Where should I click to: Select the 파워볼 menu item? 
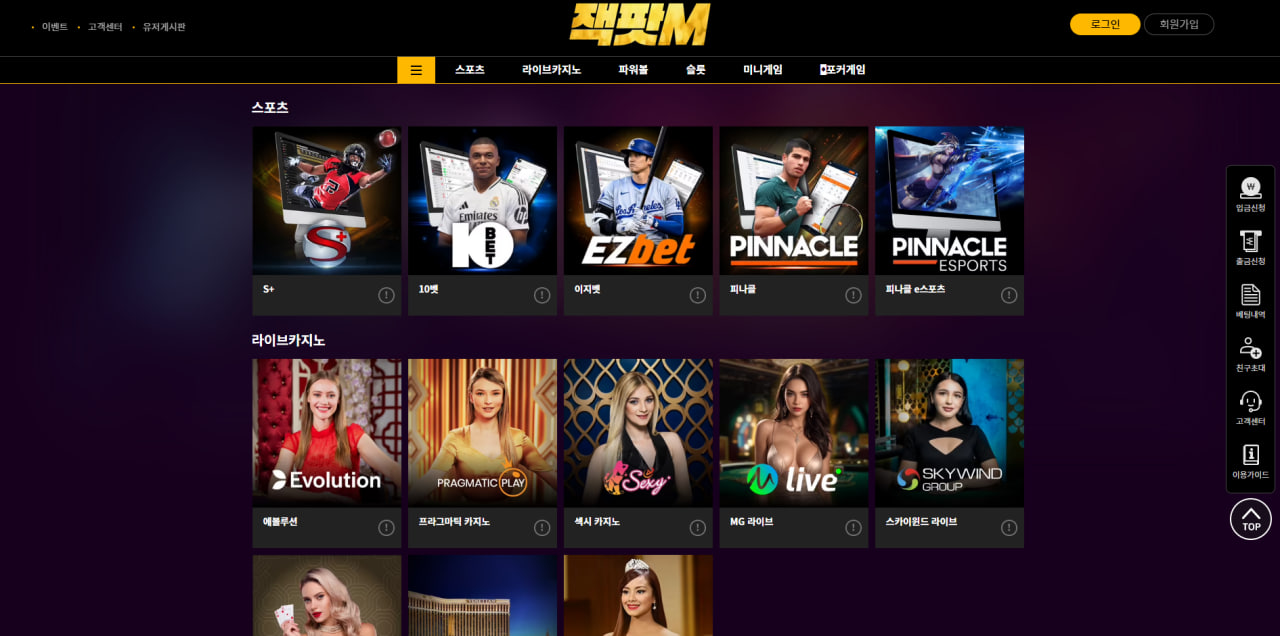point(633,70)
